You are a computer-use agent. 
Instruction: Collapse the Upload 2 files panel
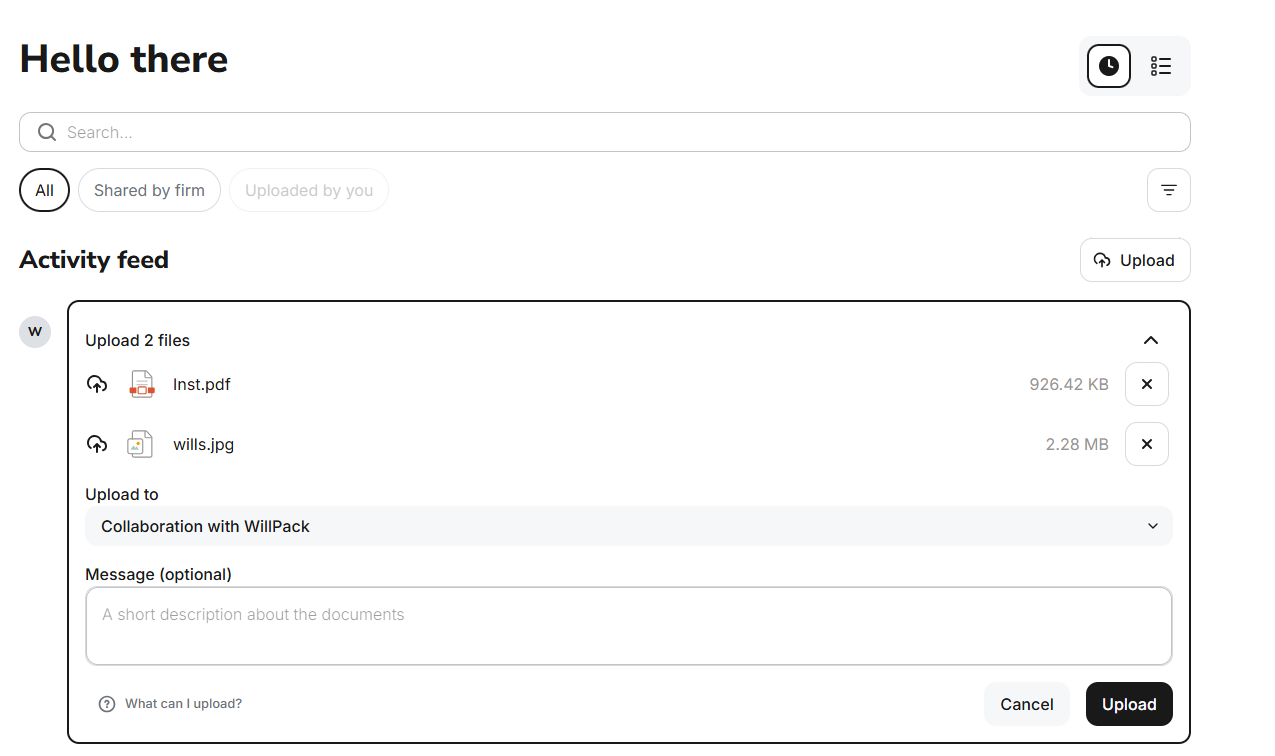[x=1151, y=340]
